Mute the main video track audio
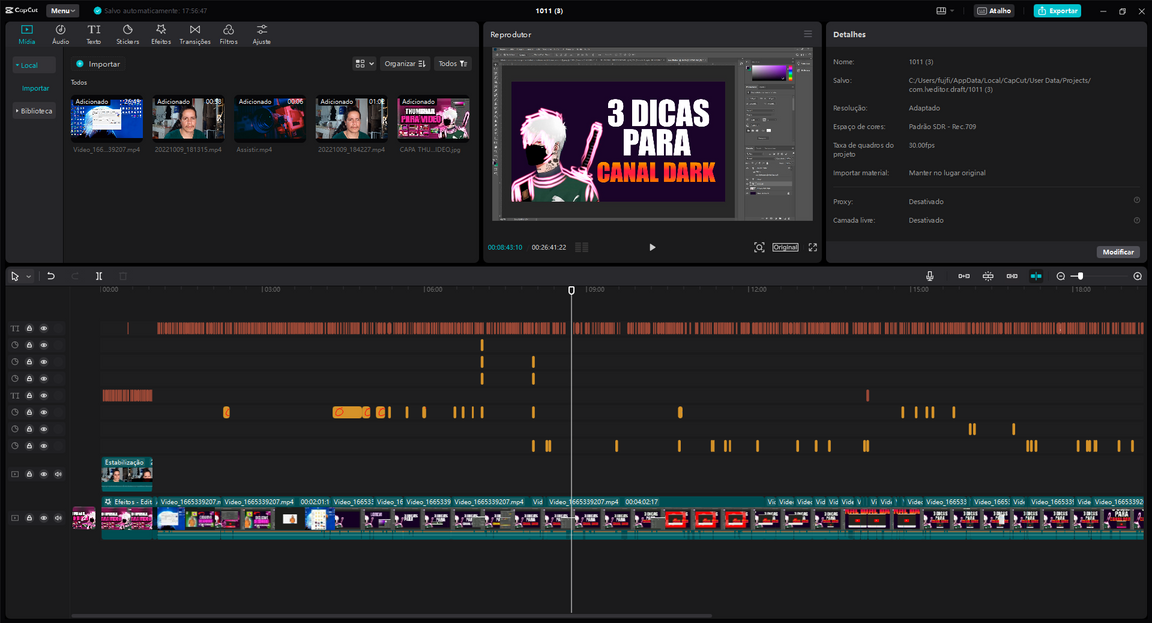 [58, 518]
